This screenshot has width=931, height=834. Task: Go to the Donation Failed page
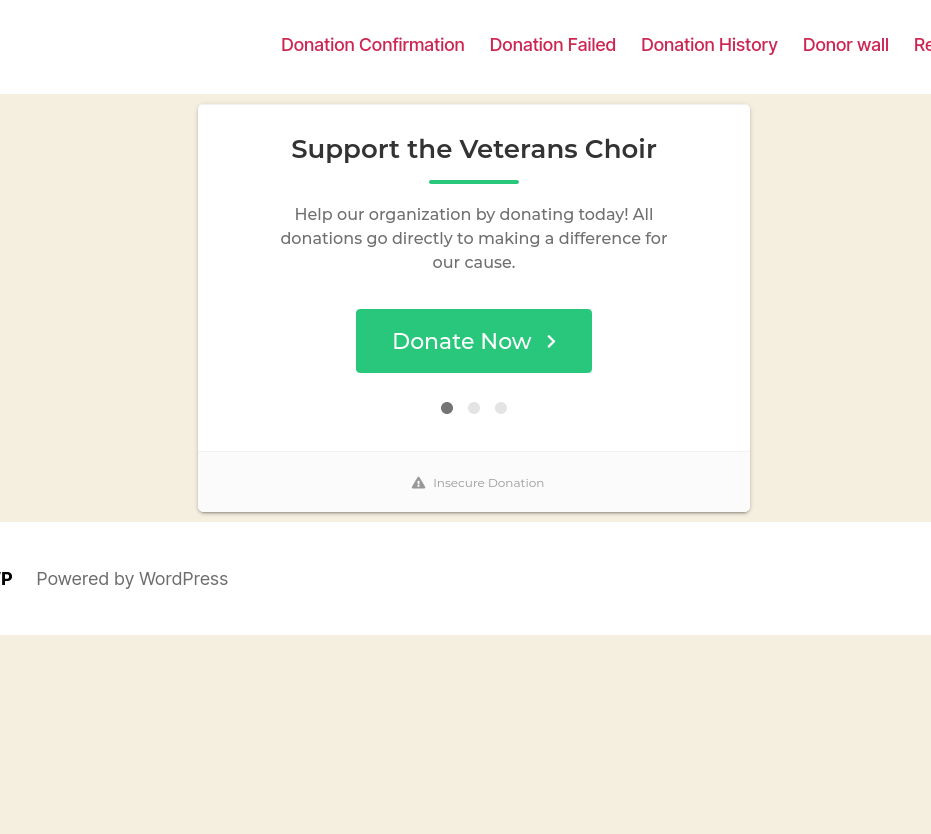[552, 45]
